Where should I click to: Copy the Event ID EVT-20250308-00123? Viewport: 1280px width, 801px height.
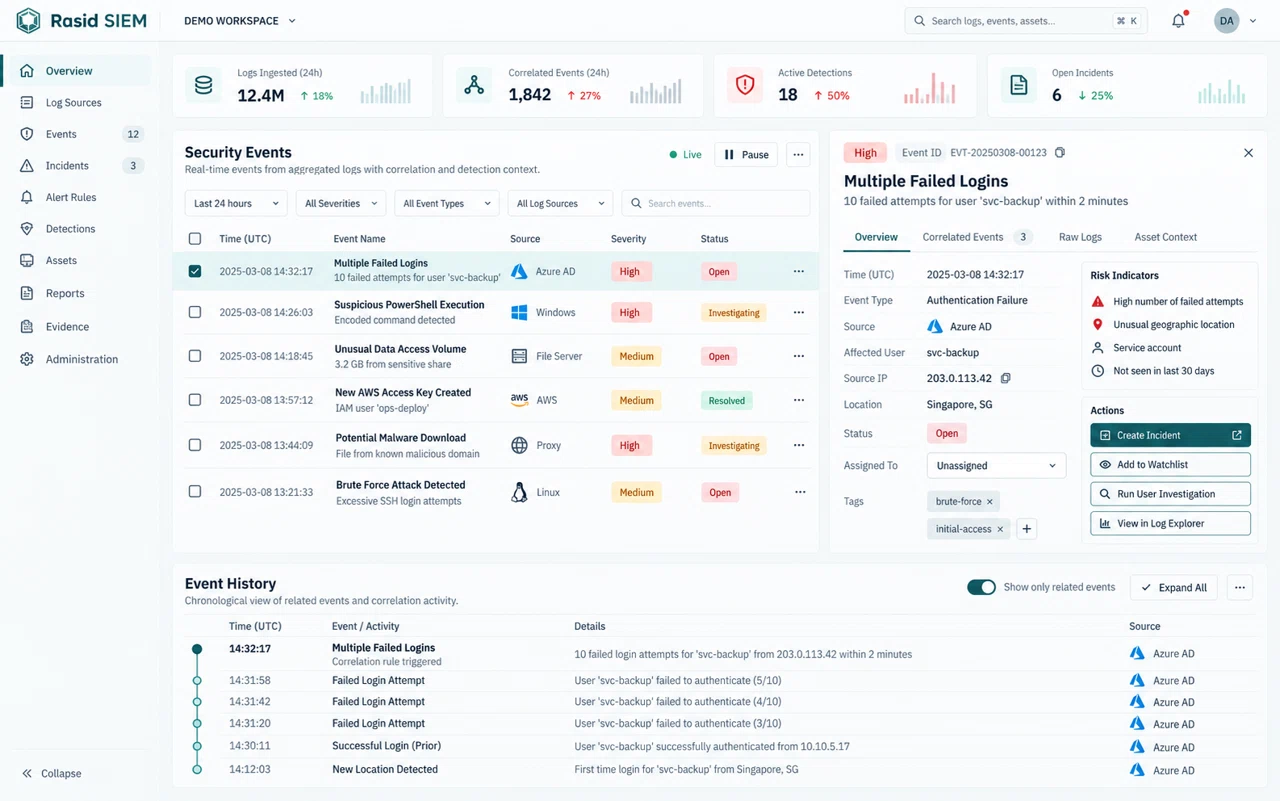1060,153
